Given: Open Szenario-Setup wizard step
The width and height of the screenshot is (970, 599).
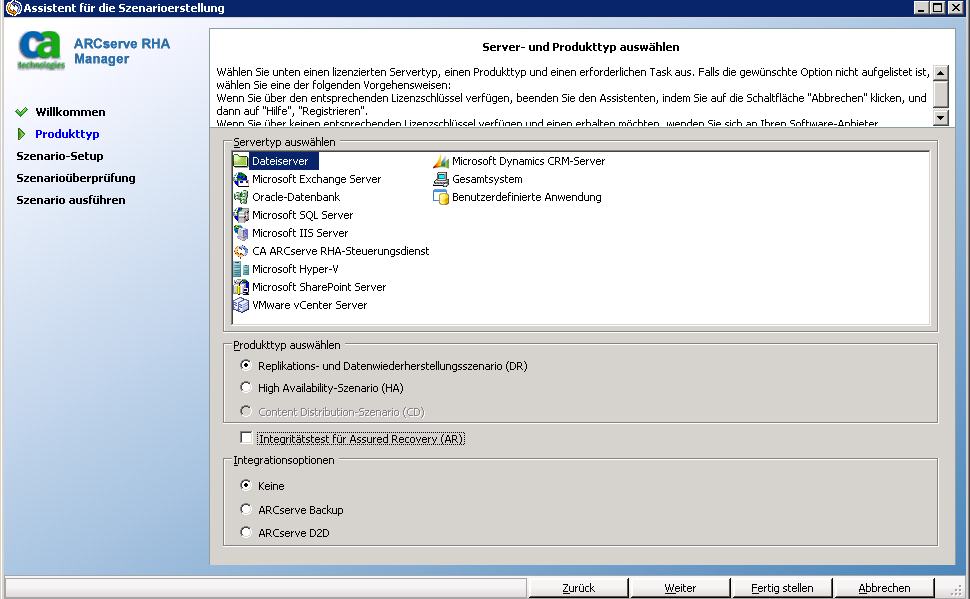Looking at the screenshot, I should pos(59,156).
